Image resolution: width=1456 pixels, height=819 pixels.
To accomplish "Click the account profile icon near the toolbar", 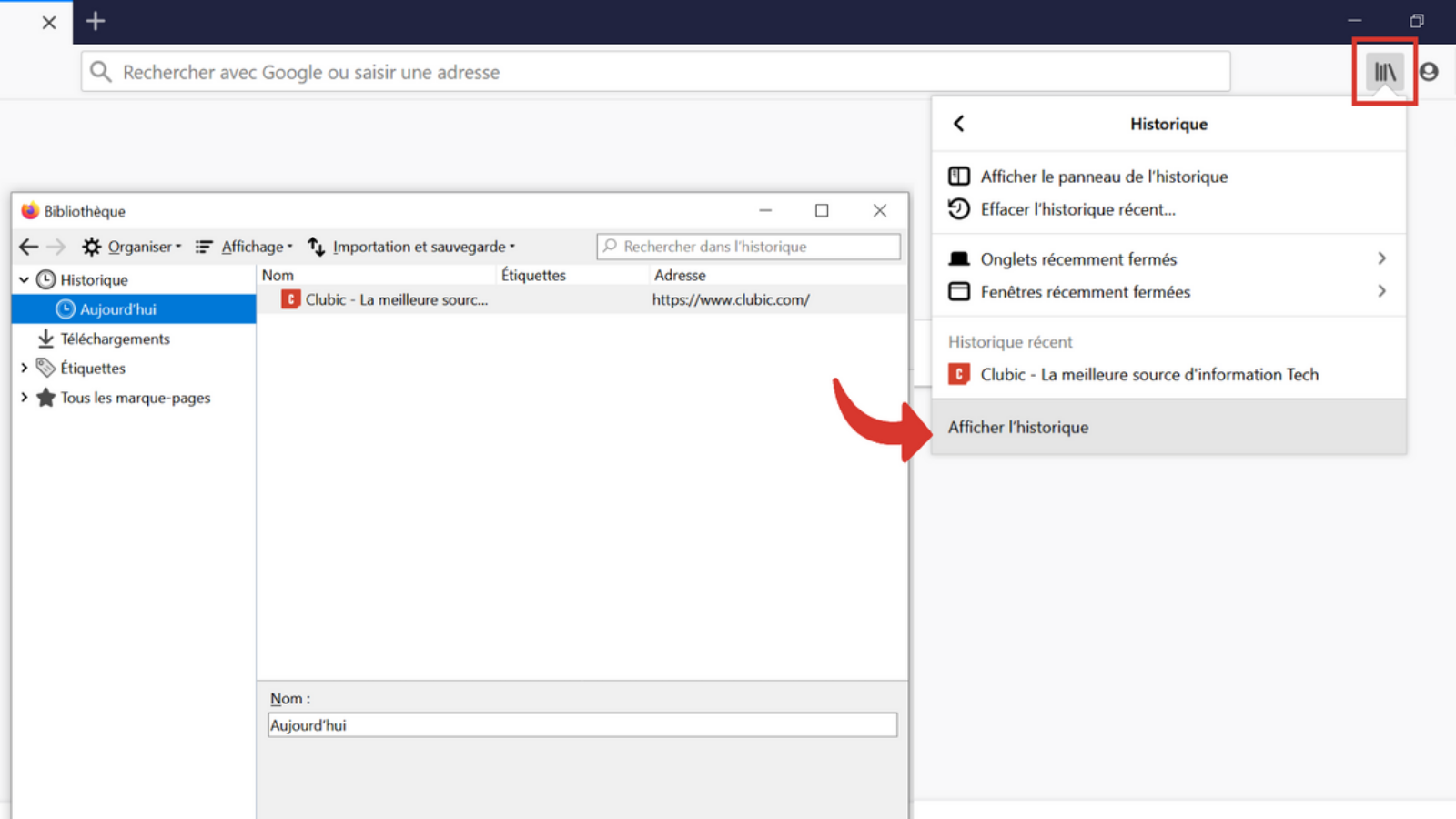I will point(1429,71).
